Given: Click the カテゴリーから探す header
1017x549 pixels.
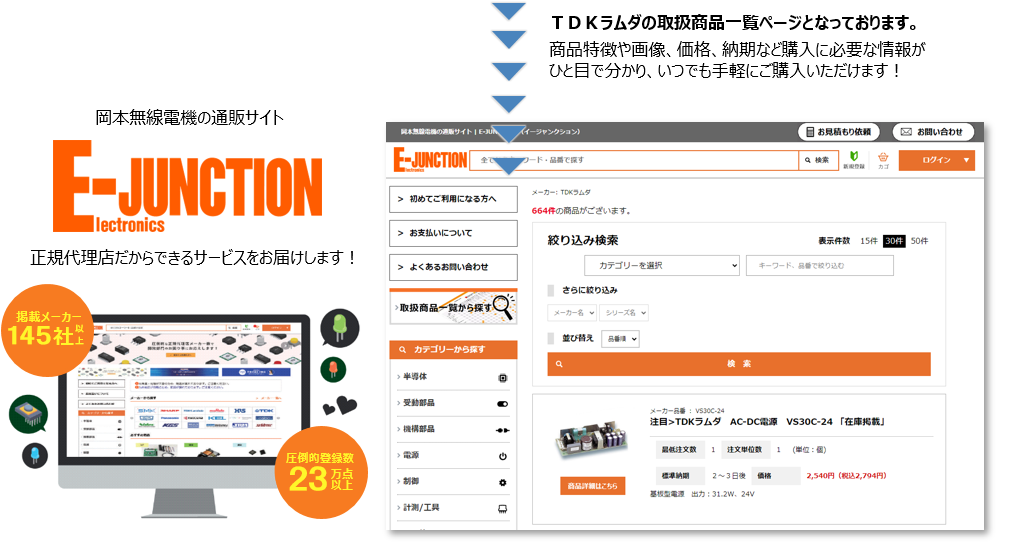Looking at the screenshot, I should click(x=453, y=350).
